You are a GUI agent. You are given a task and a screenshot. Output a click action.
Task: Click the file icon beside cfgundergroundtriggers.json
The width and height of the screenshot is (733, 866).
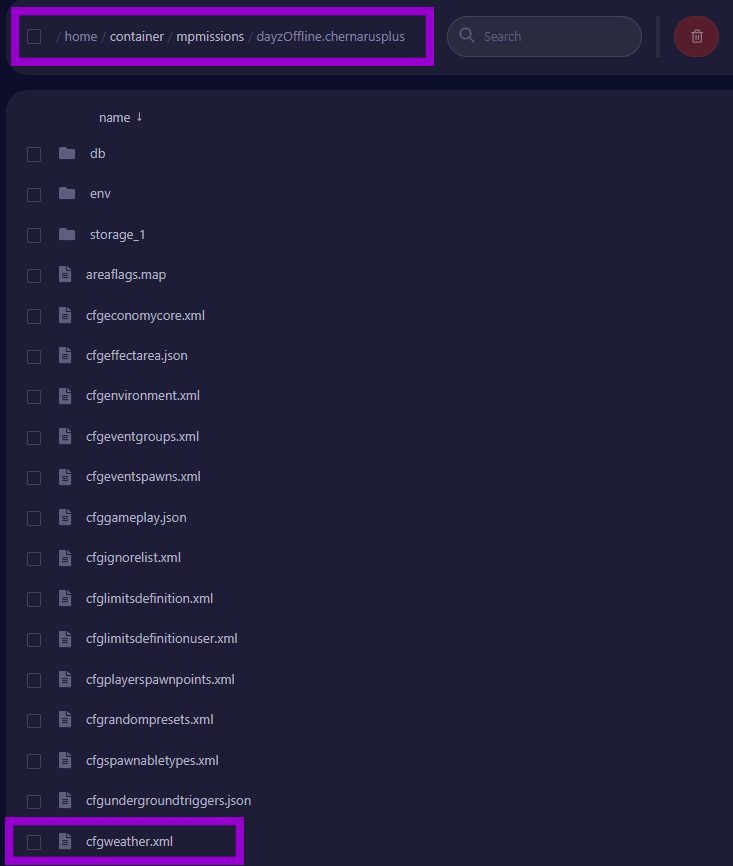[65, 800]
